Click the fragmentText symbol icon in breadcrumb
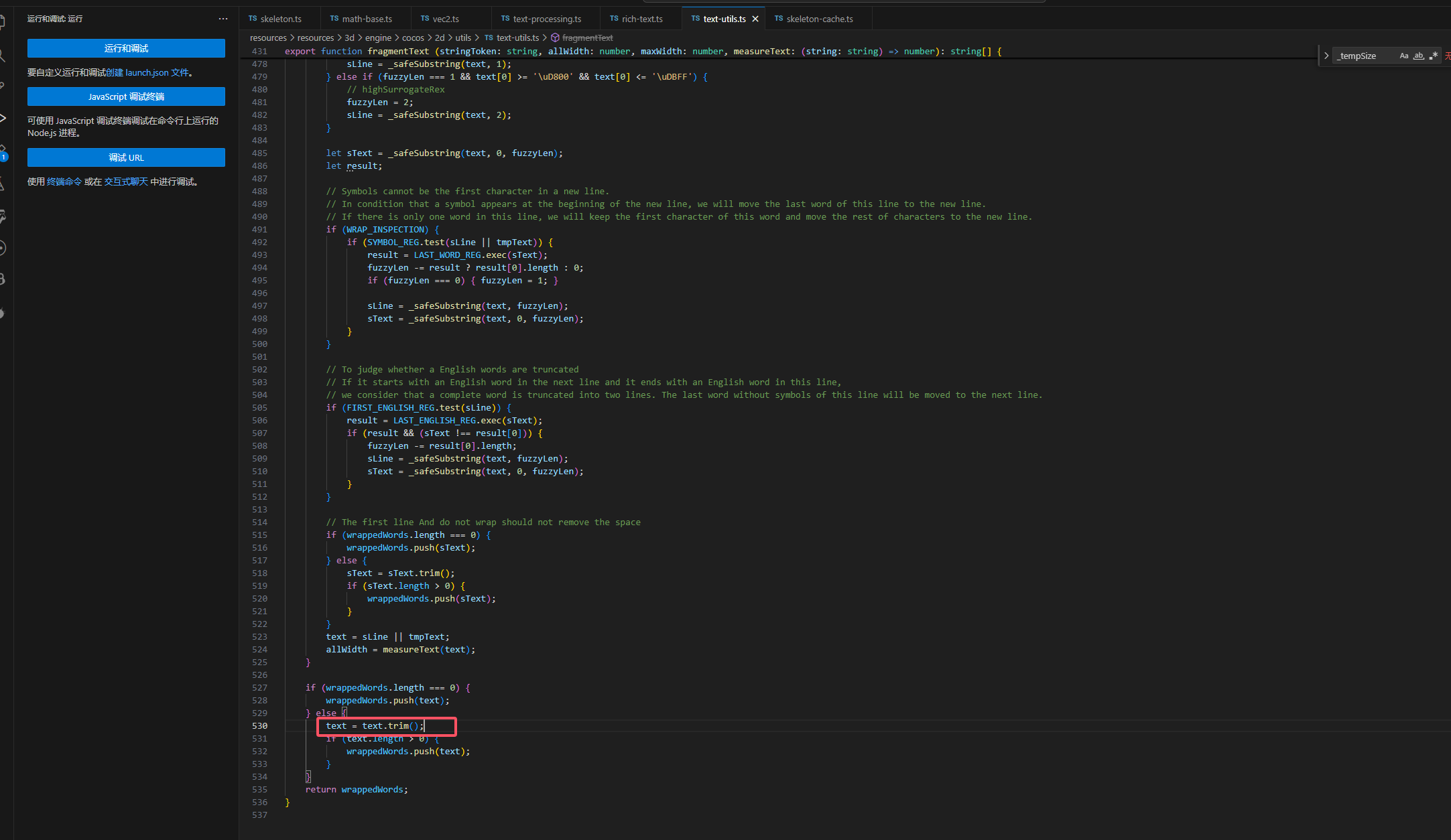 [x=555, y=38]
